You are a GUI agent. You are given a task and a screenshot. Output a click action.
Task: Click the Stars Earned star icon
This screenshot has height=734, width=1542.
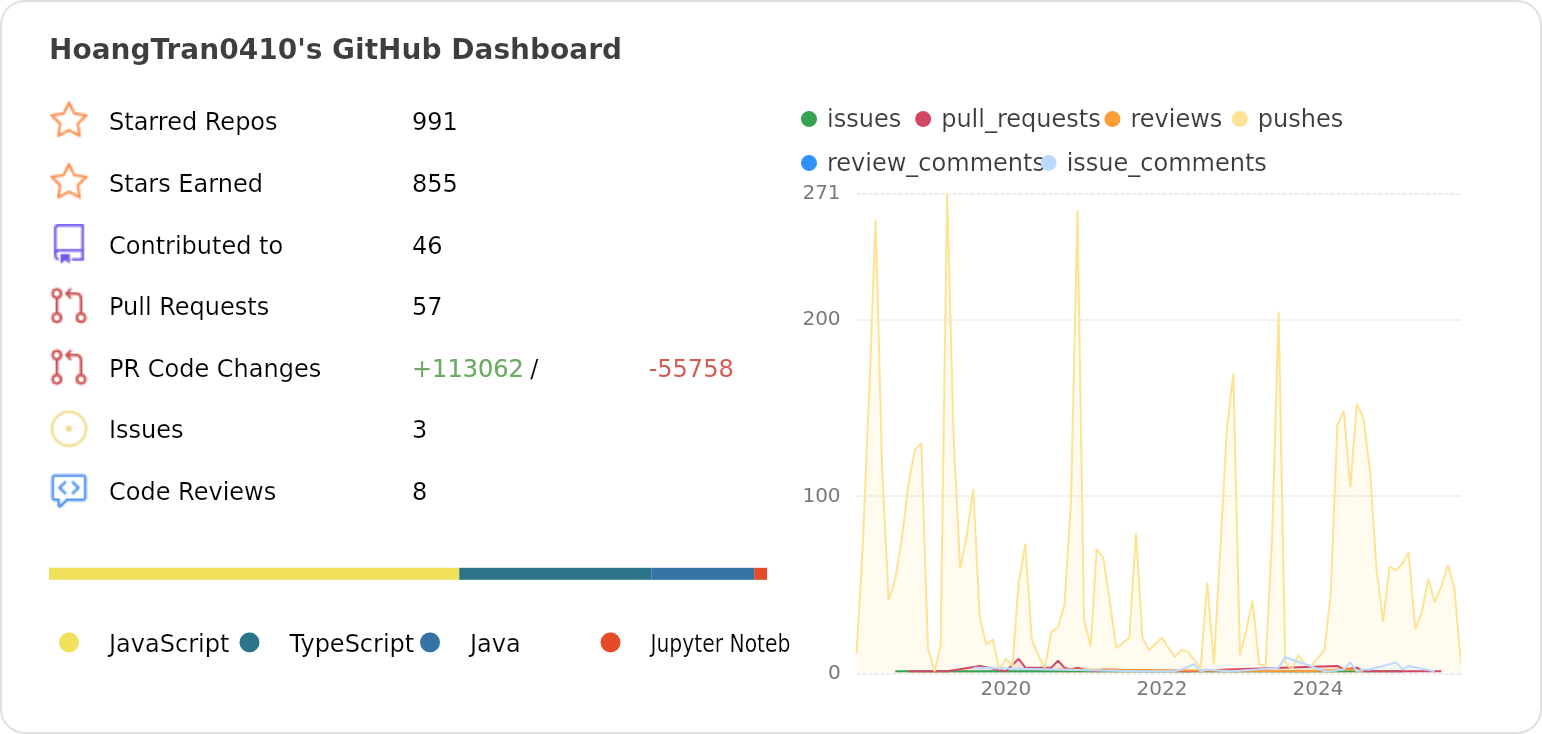click(69, 182)
